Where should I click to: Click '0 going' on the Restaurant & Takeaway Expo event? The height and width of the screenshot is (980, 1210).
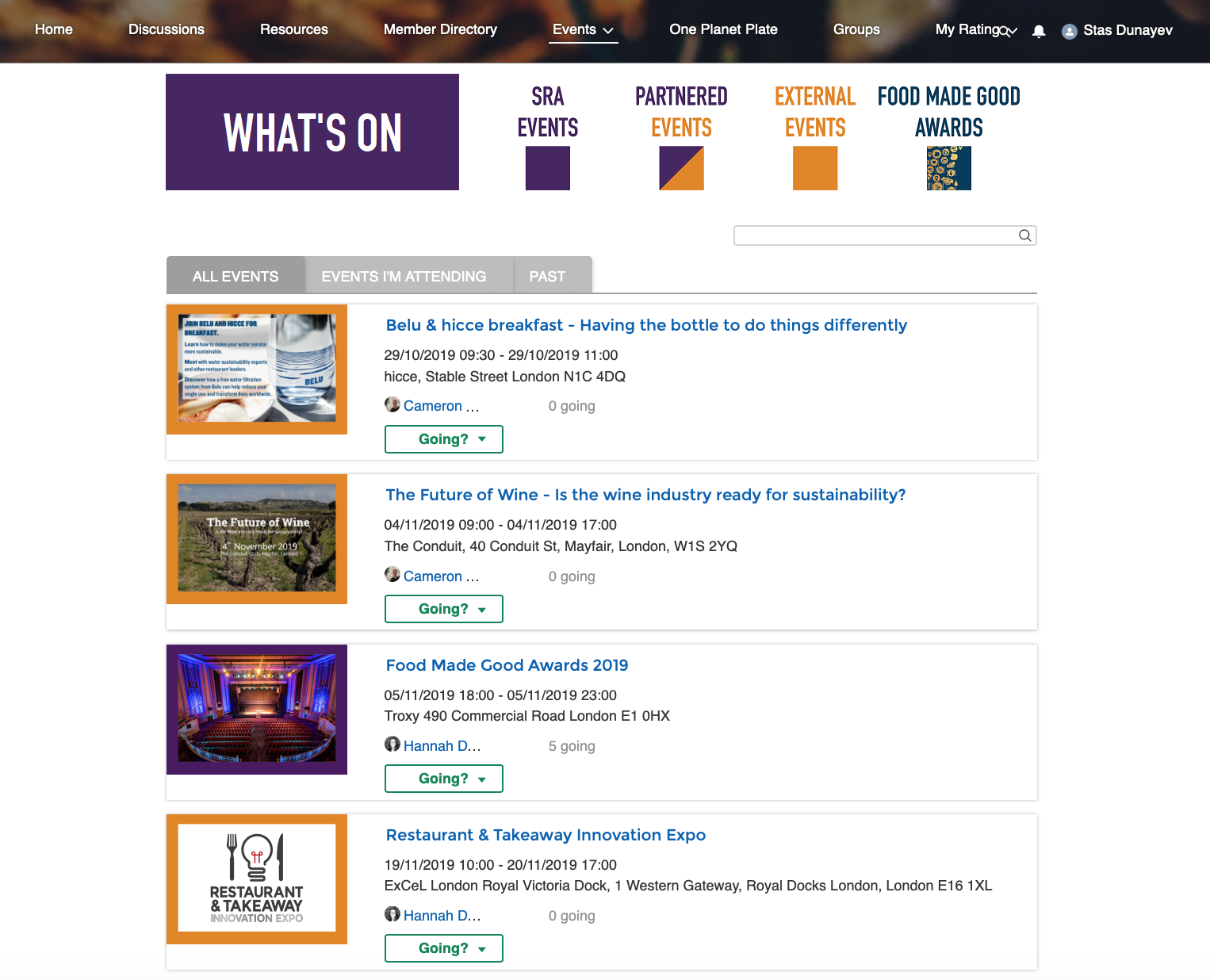pyautogui.click(x=572, y=916)
